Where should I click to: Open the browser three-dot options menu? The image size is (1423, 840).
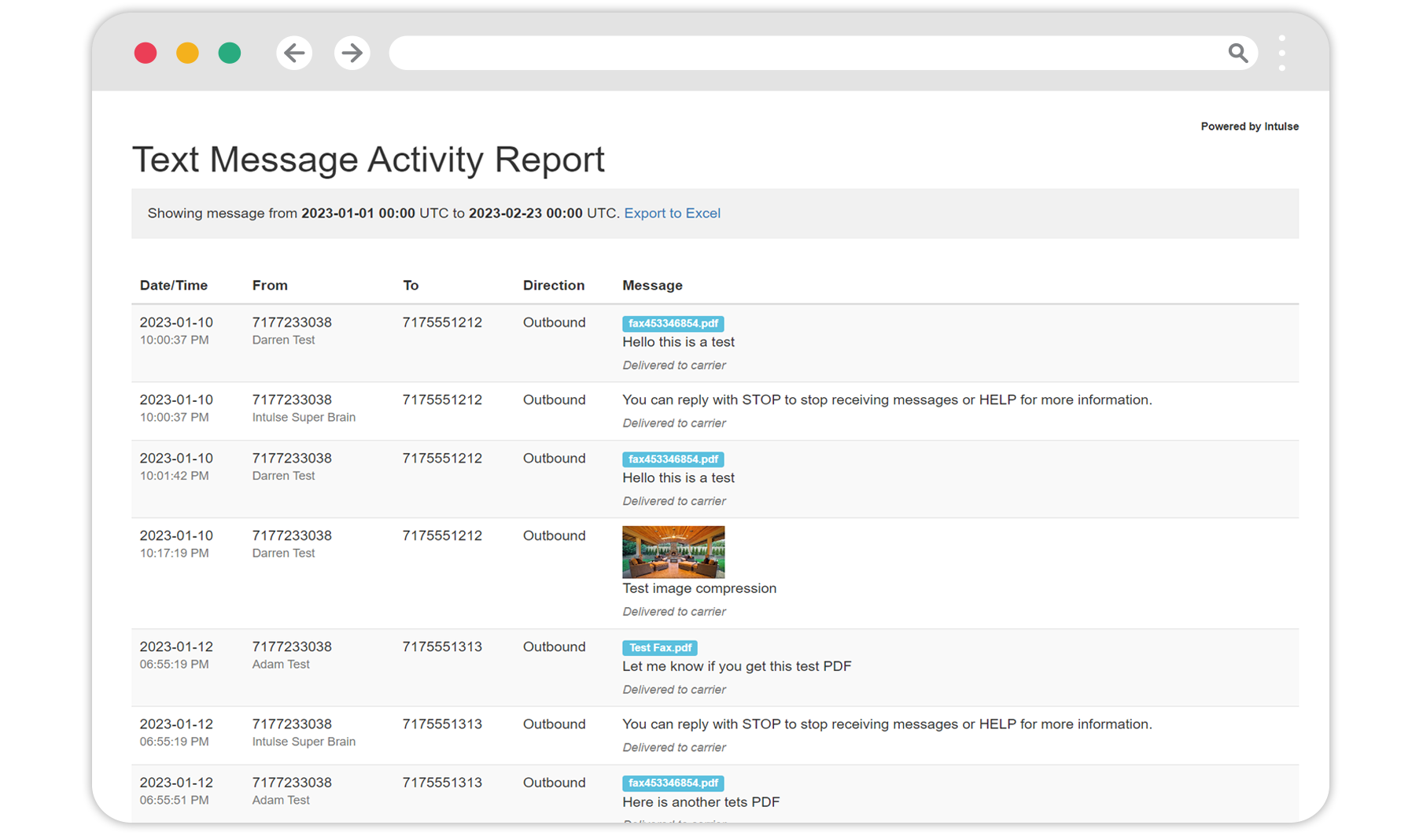coord(1281,53)
